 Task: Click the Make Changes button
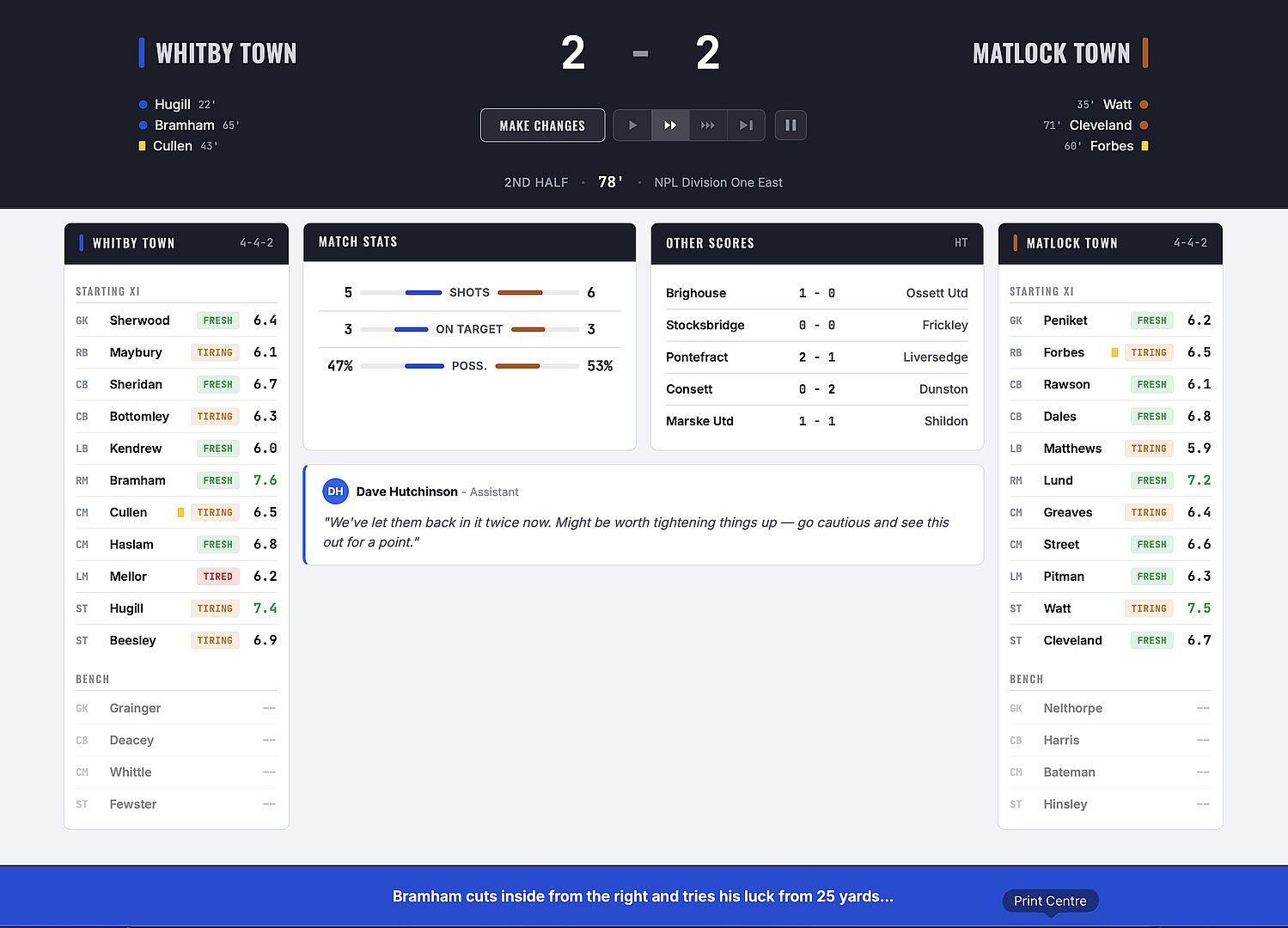pyautogui.click(x=542, y=125)
